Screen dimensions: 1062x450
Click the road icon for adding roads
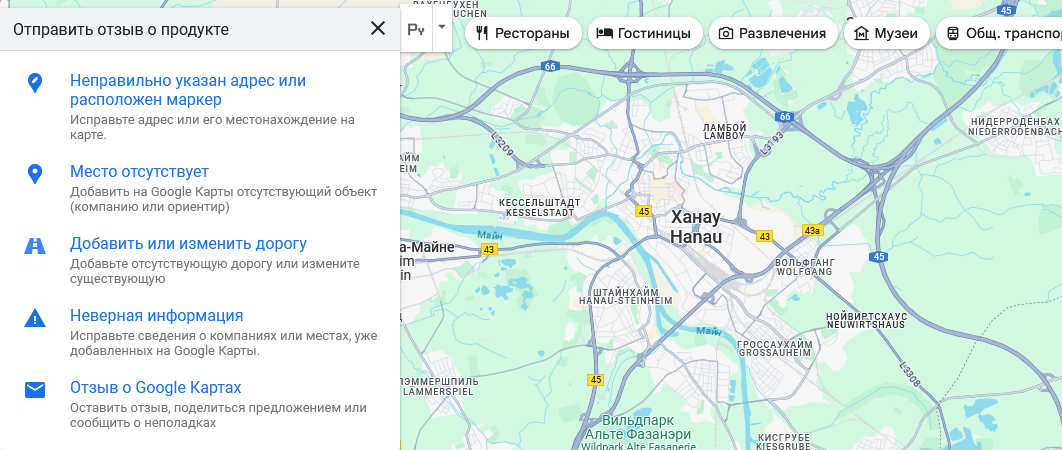(35, 246)
